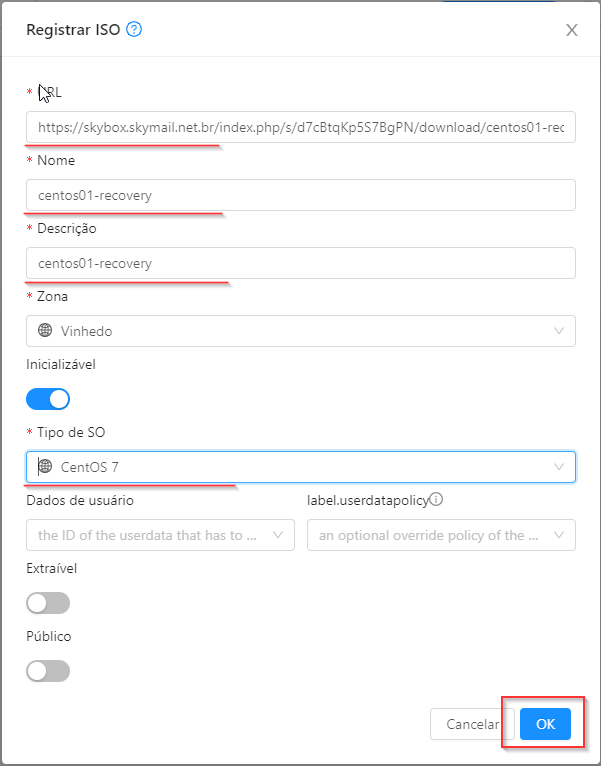Enable the Extraível toggle
This screenshot has height=766, width=601.
pyautogui.click(x=48, y=603)
